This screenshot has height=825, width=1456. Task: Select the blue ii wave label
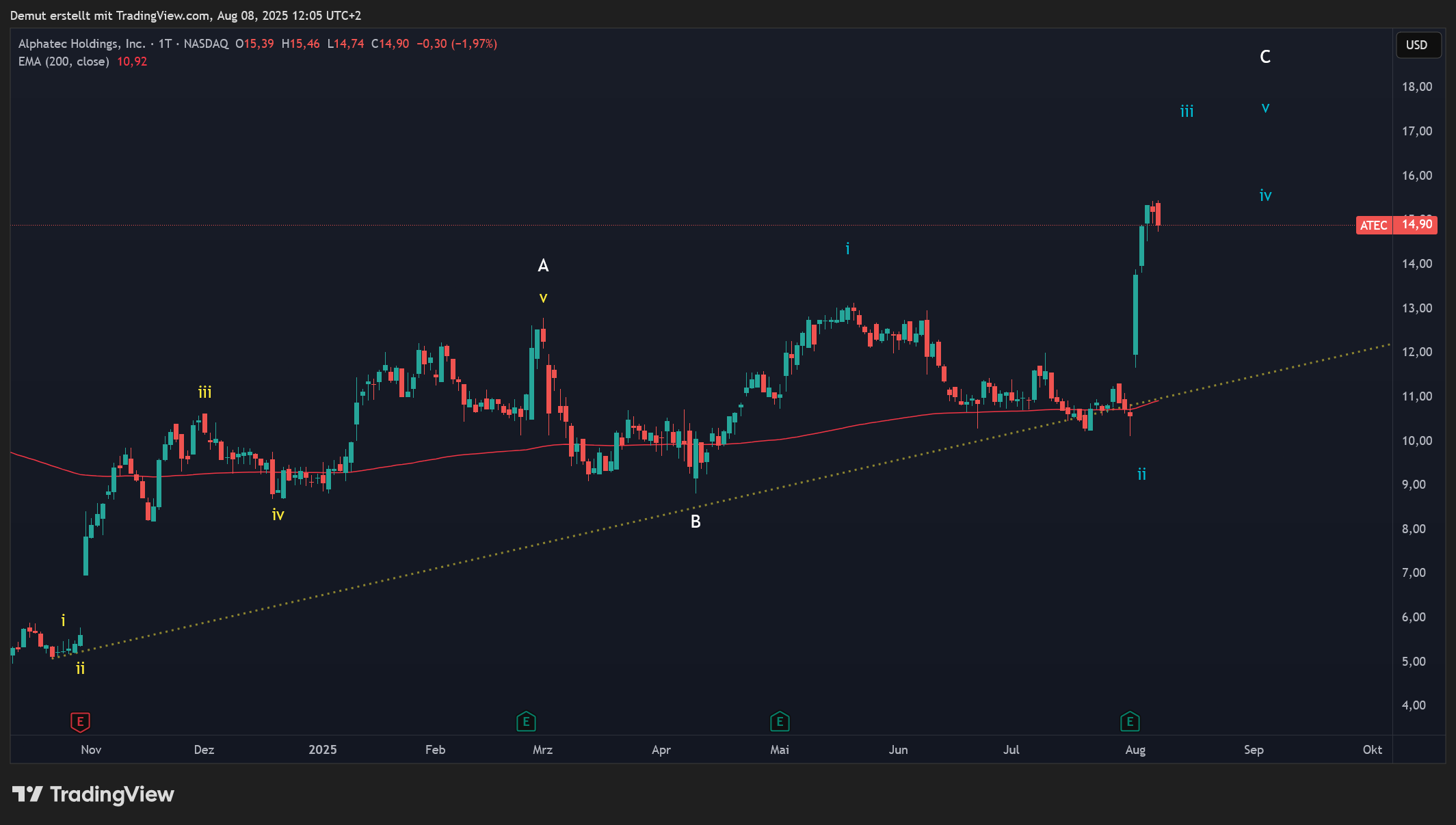pyautogui.click(x=1141, y=474)
